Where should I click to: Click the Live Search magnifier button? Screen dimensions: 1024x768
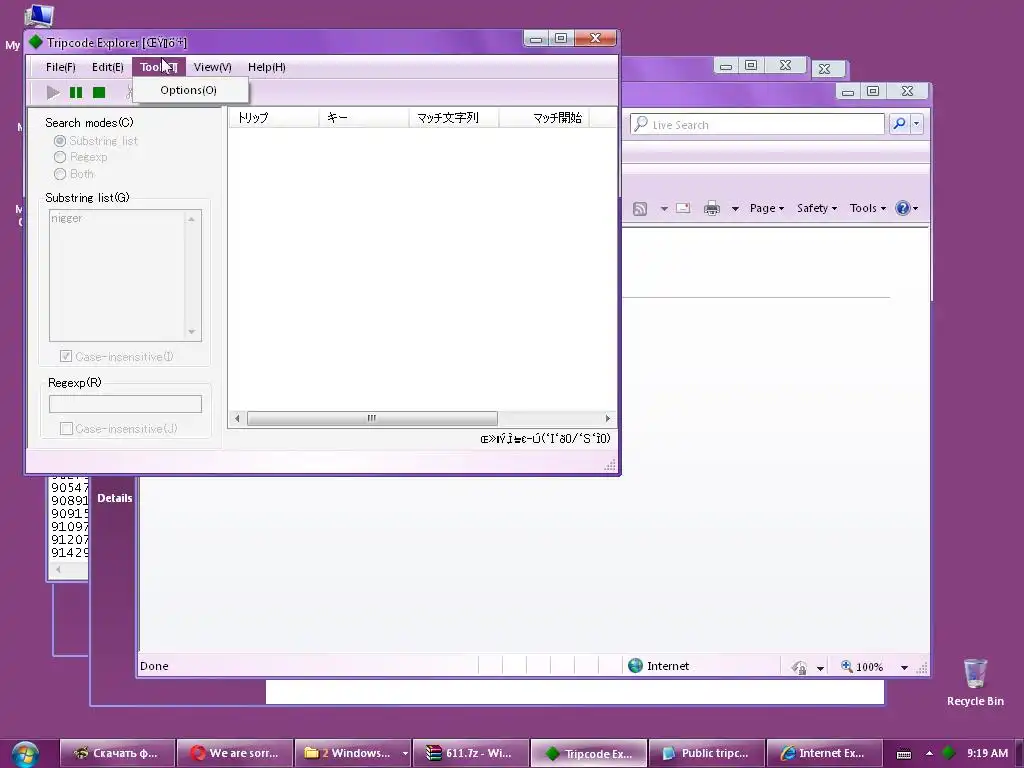click(899, 123)
